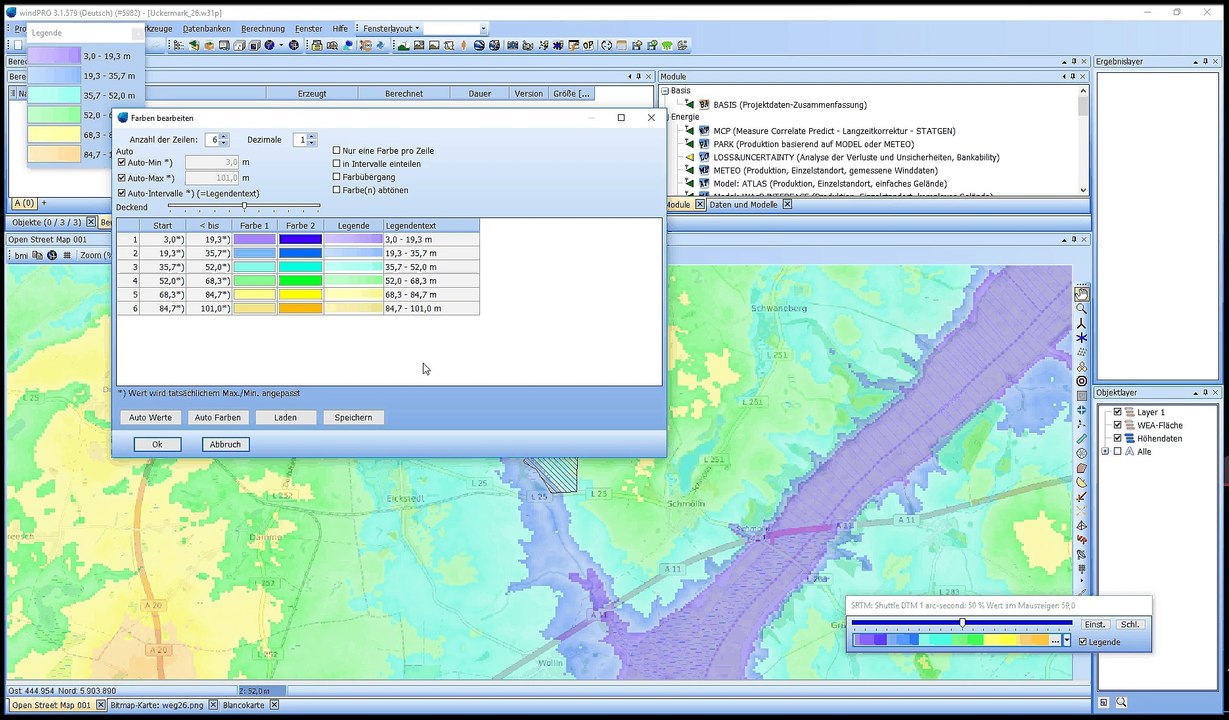Enable 'Nur eine Farbe pro Zeile'
Viewport: 1229px width, 720px height.
[337, 151]
